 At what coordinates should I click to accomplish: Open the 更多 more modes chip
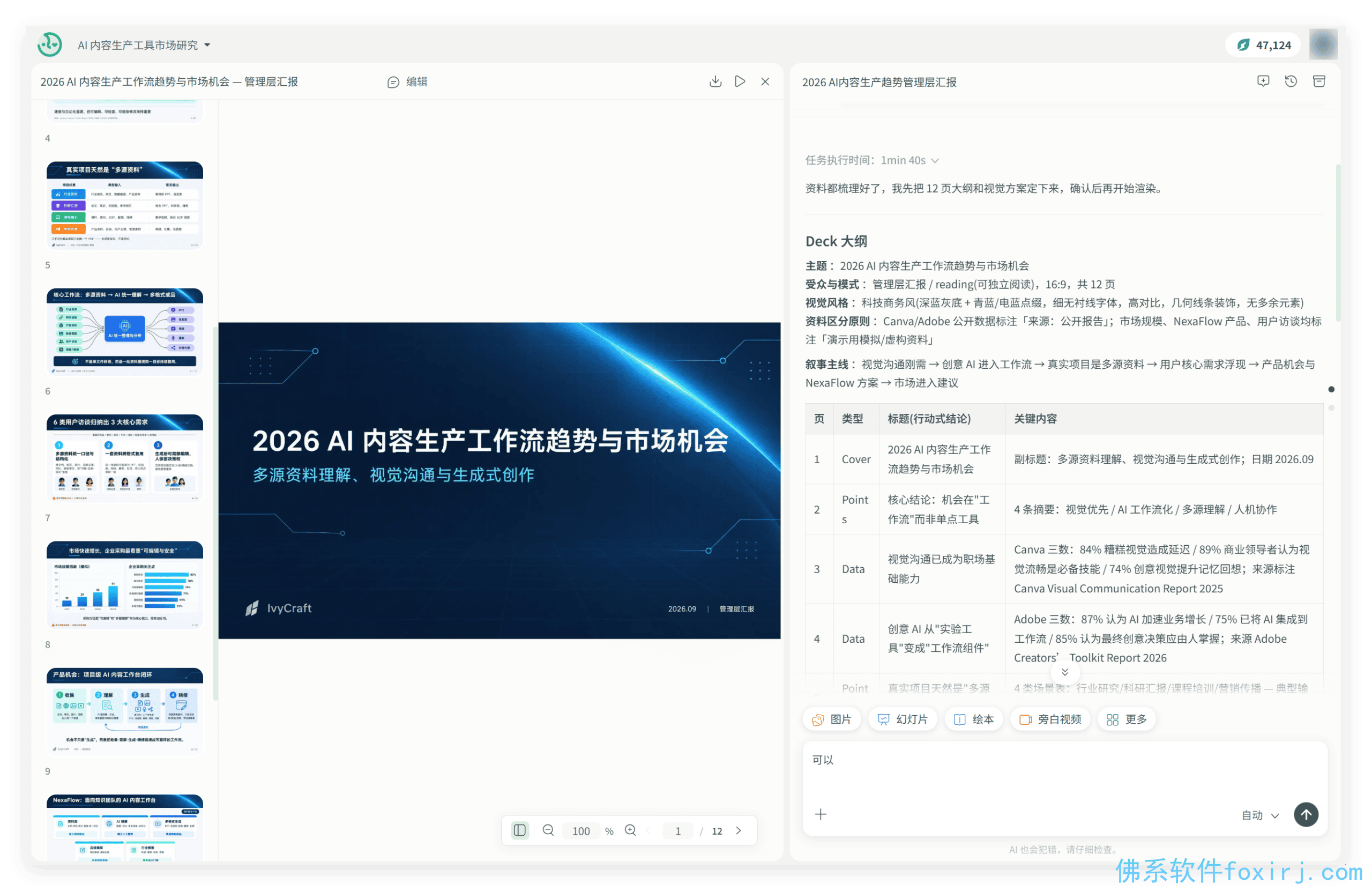point(1127,719)
